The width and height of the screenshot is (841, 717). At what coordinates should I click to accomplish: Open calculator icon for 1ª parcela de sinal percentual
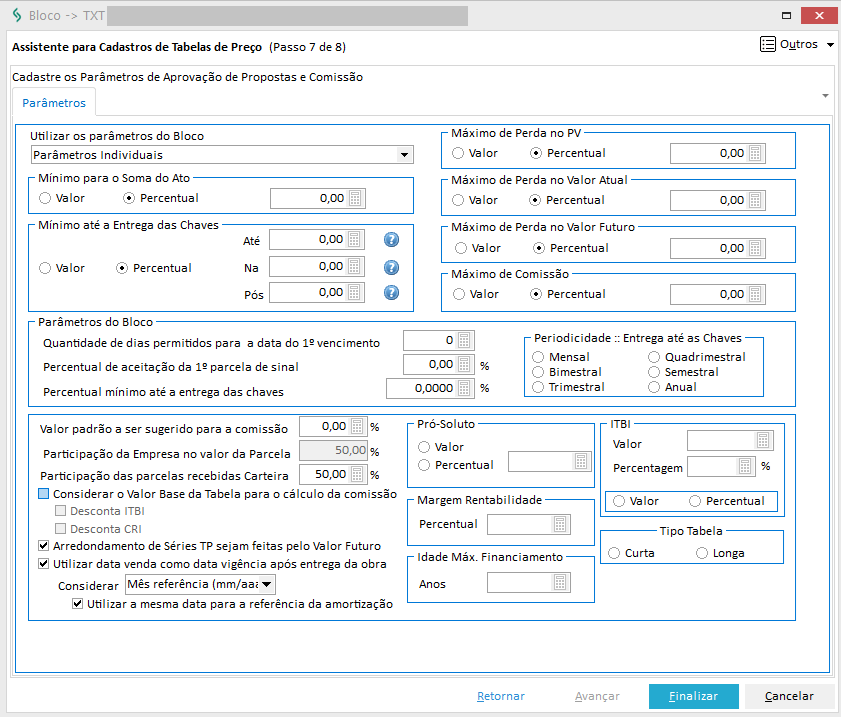(464, 365)
